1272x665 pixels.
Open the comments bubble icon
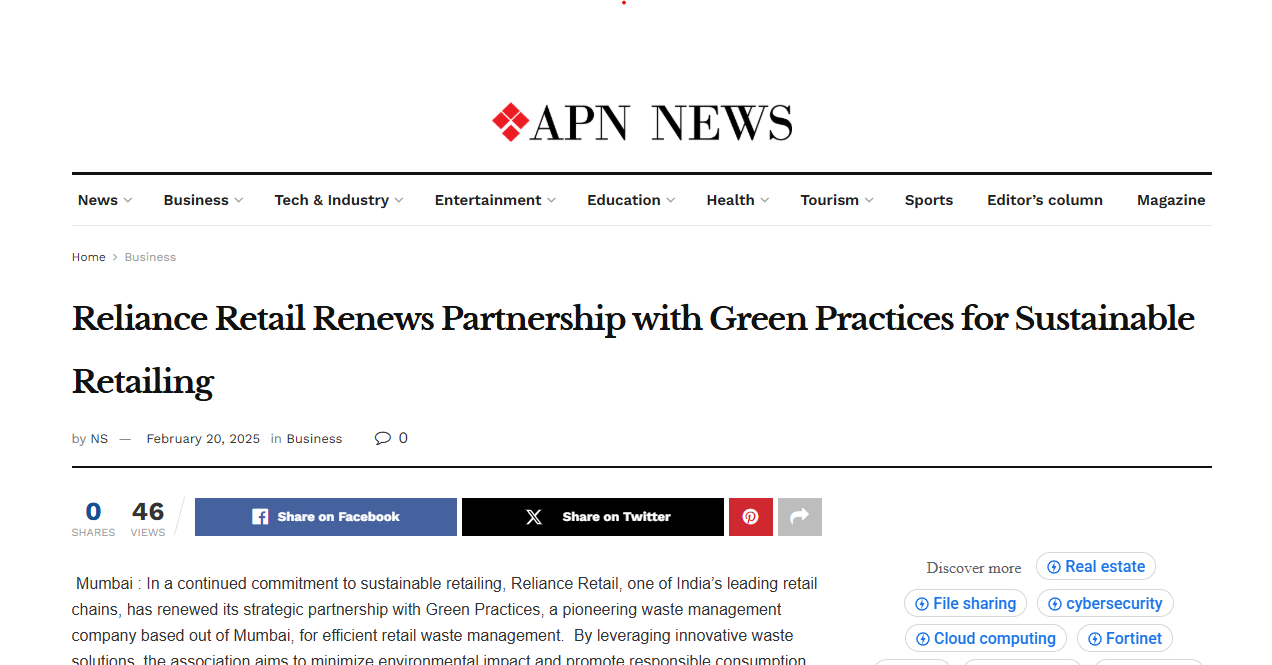[x=383, y=438]
